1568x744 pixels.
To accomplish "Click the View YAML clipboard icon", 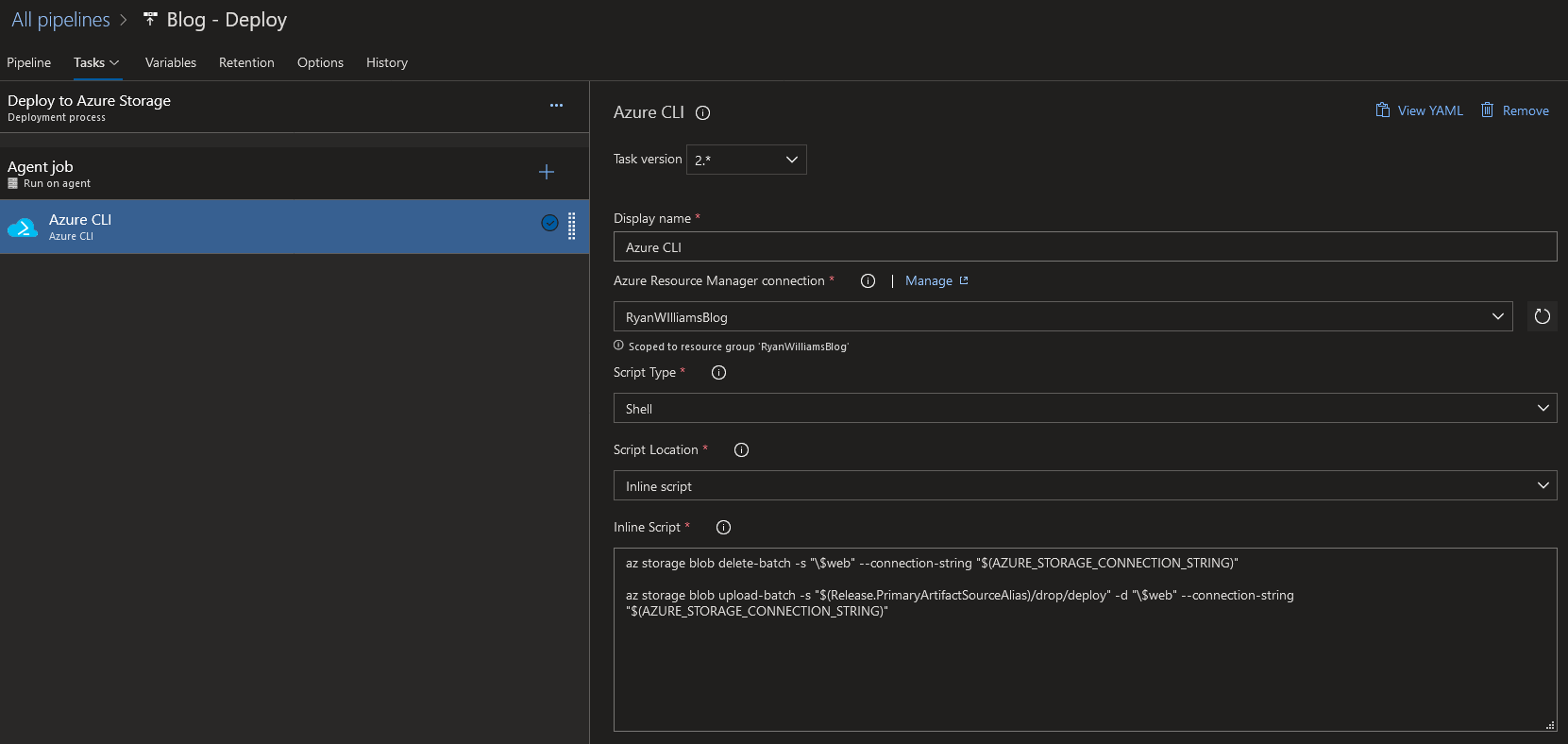I will coord(1383,110).
